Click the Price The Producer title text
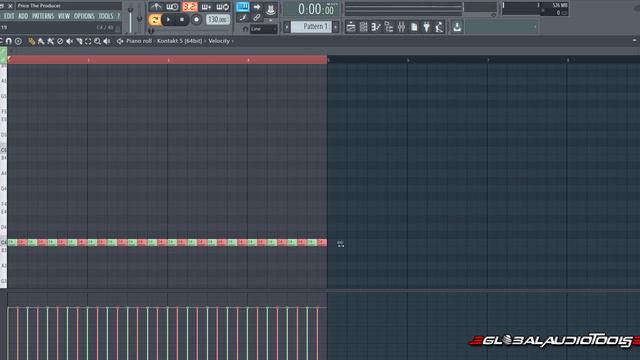The image size is (640, 360). coord(39,6)
